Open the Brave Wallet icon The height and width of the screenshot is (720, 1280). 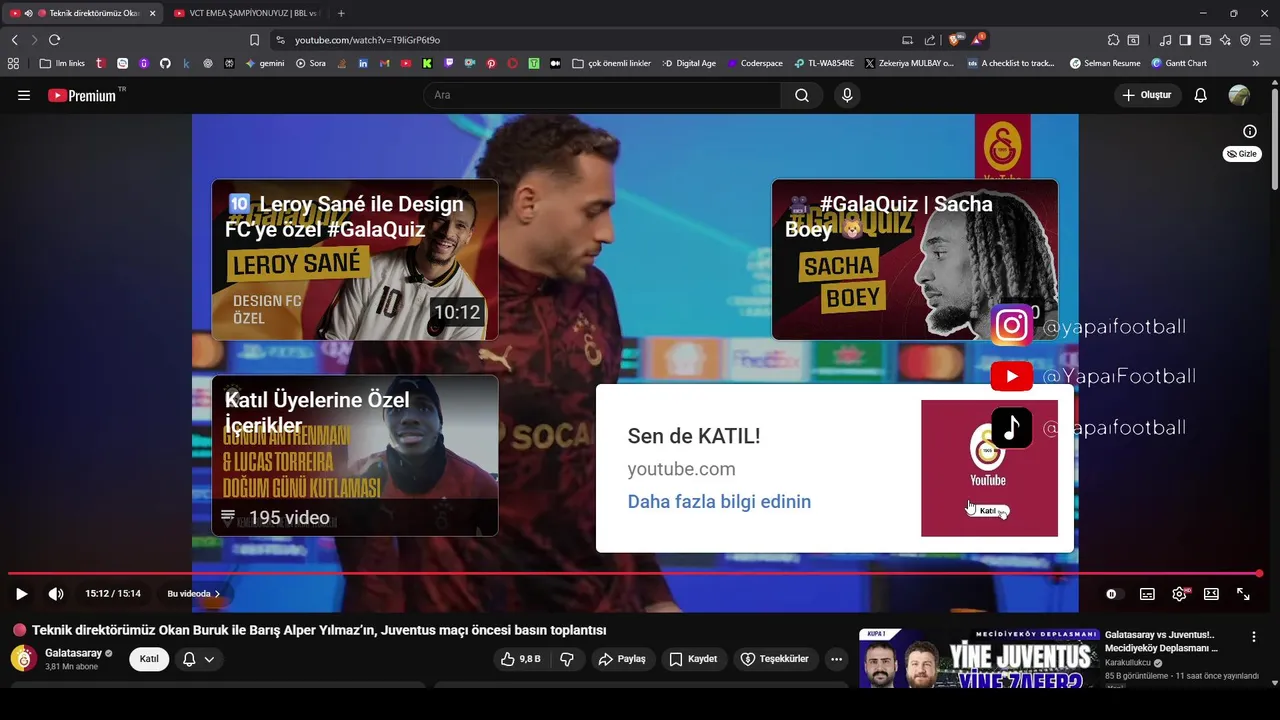click(x=1205, y=40)
